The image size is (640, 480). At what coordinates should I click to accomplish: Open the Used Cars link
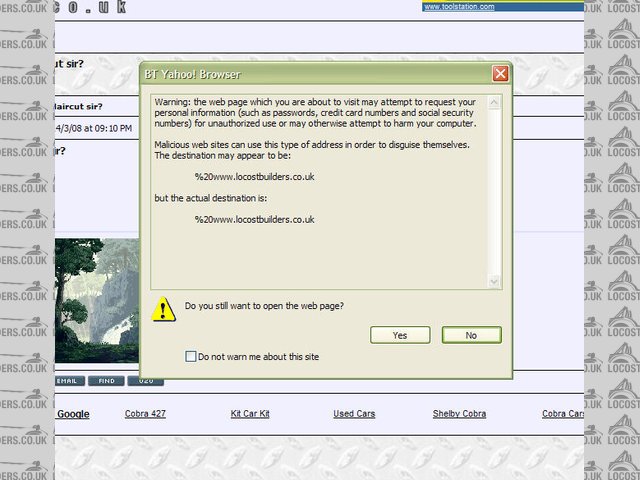[354, 414]
